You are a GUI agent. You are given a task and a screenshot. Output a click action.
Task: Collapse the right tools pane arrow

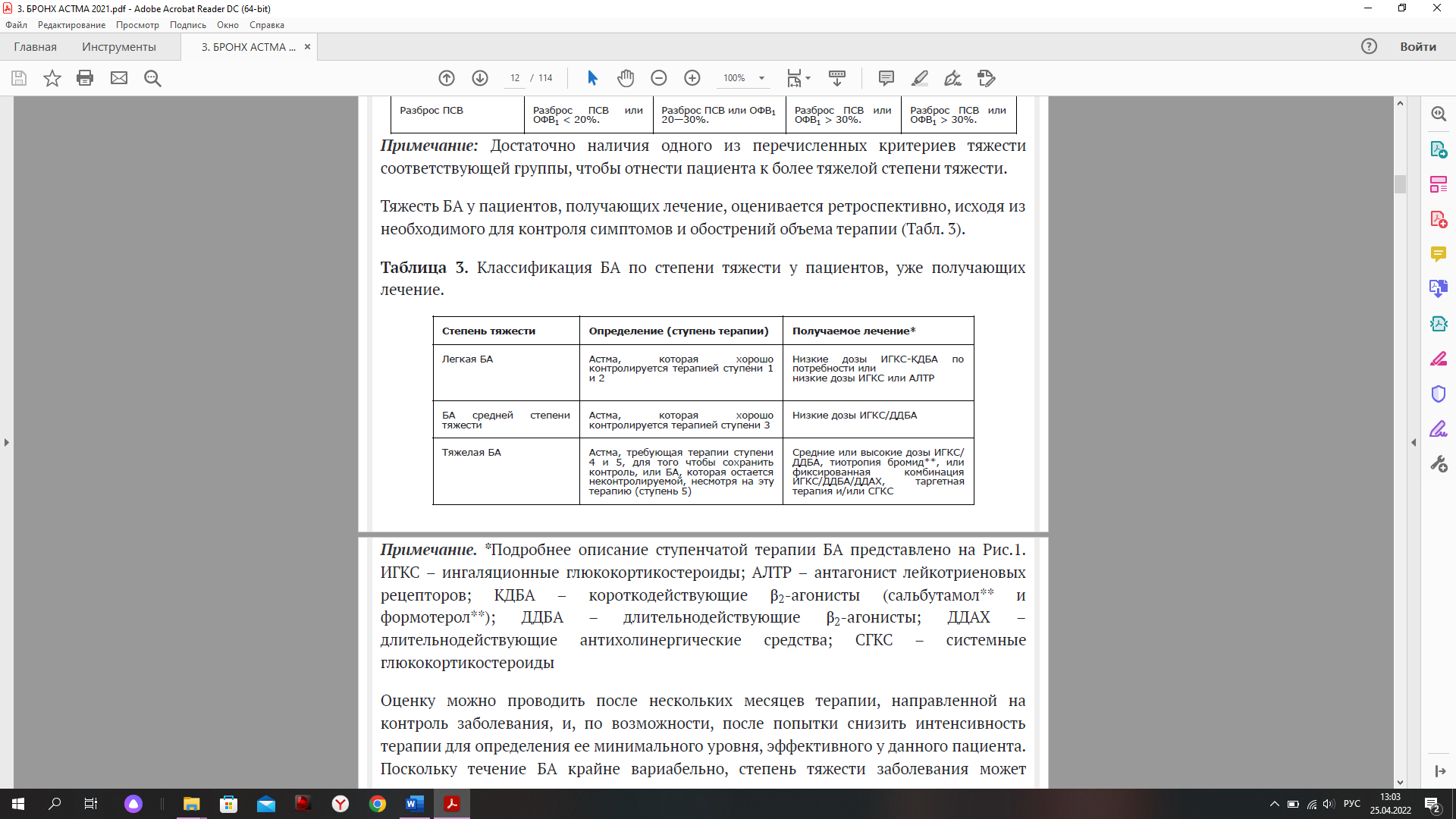(1414, 442)
